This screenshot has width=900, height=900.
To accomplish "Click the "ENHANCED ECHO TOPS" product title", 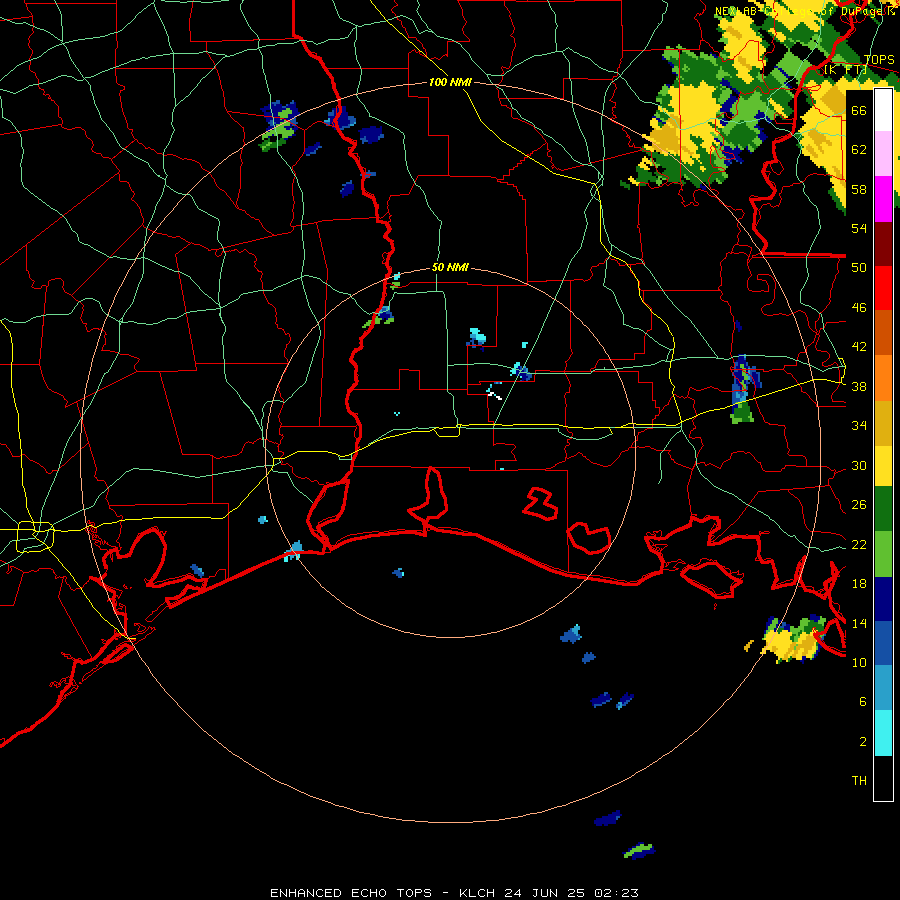I will 351,893.
